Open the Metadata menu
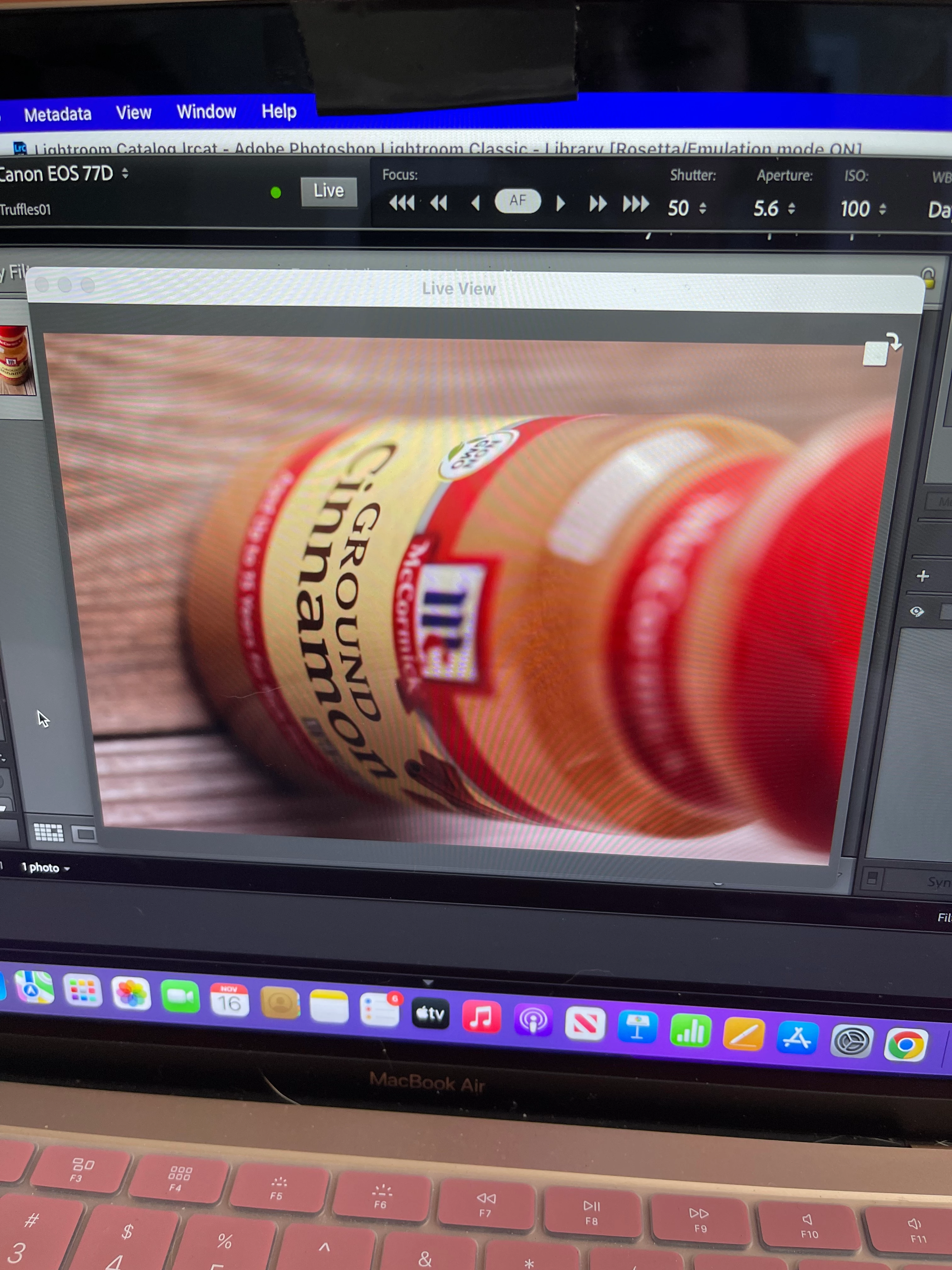This screenshot has width=952, height=1270. [x=57, y=115]
